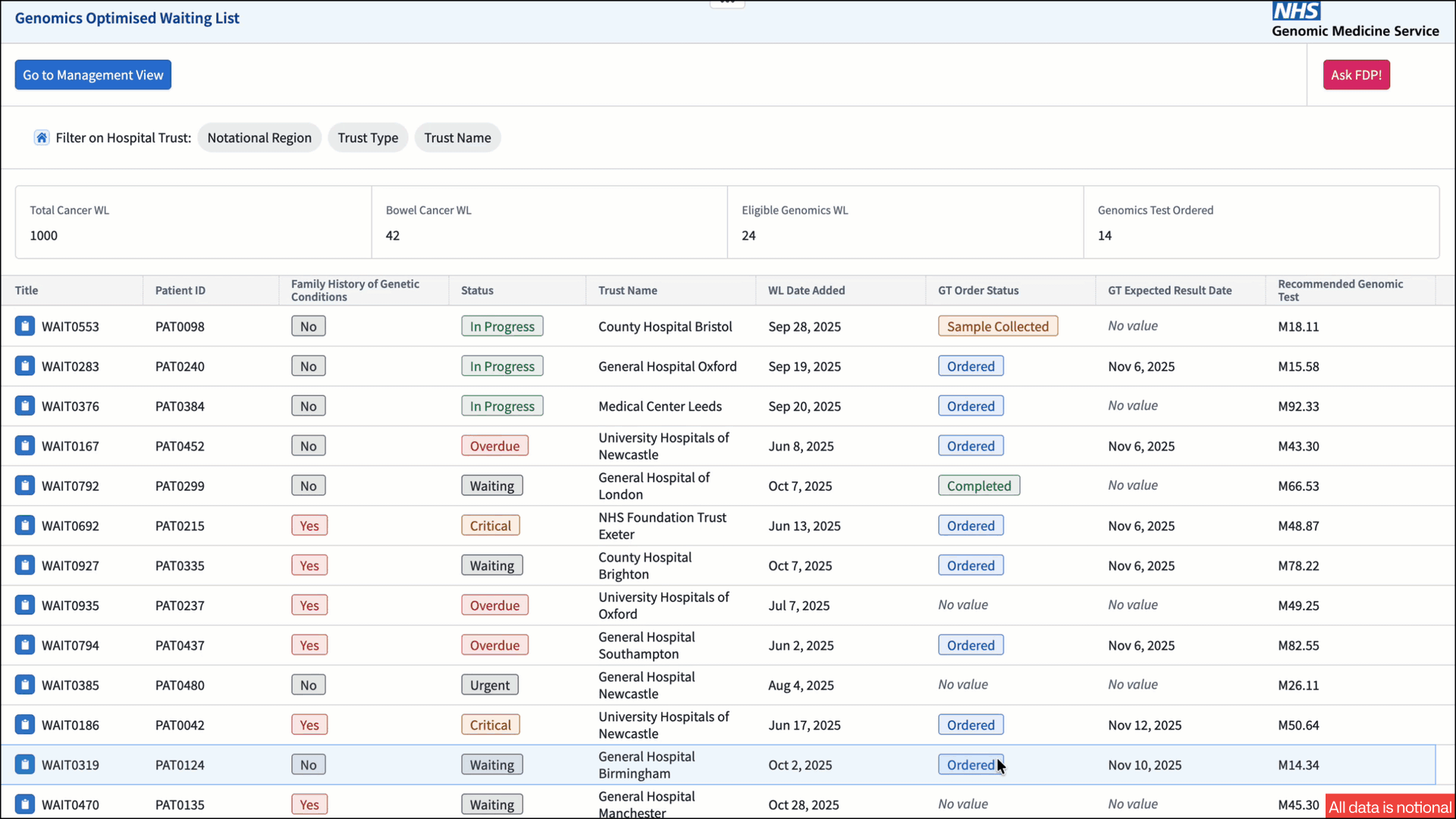Click the home icon beside Filter on Hospital Trust
The image size is (1456, 819).
coord(42,137)
